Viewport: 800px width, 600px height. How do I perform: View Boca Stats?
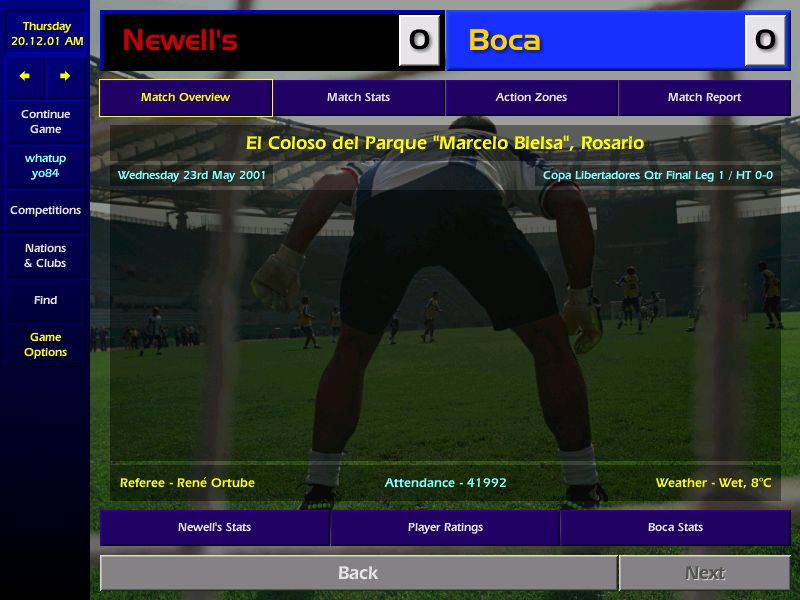point(676,527)
